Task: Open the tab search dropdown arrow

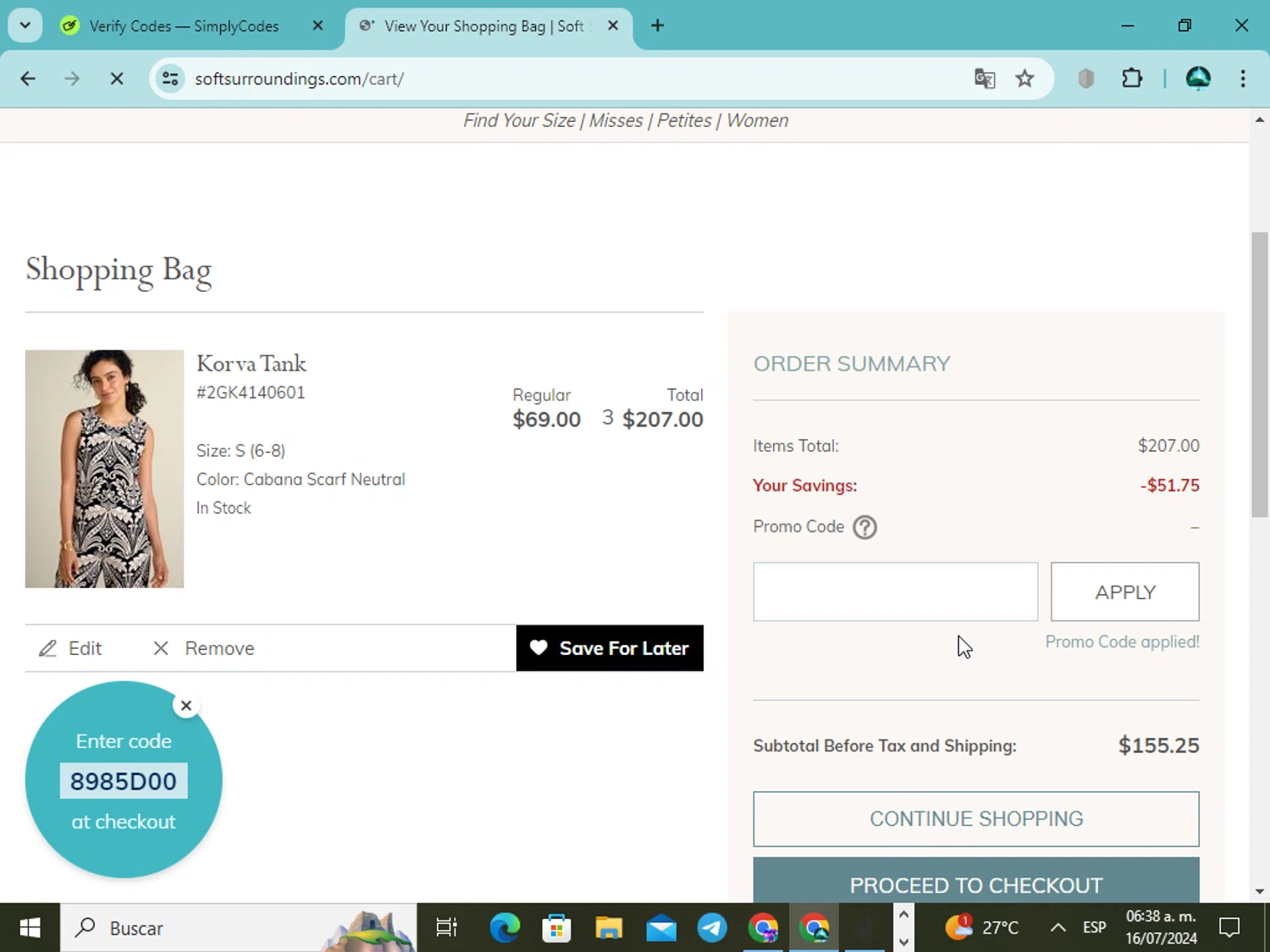Action: [x=25, y=25]
